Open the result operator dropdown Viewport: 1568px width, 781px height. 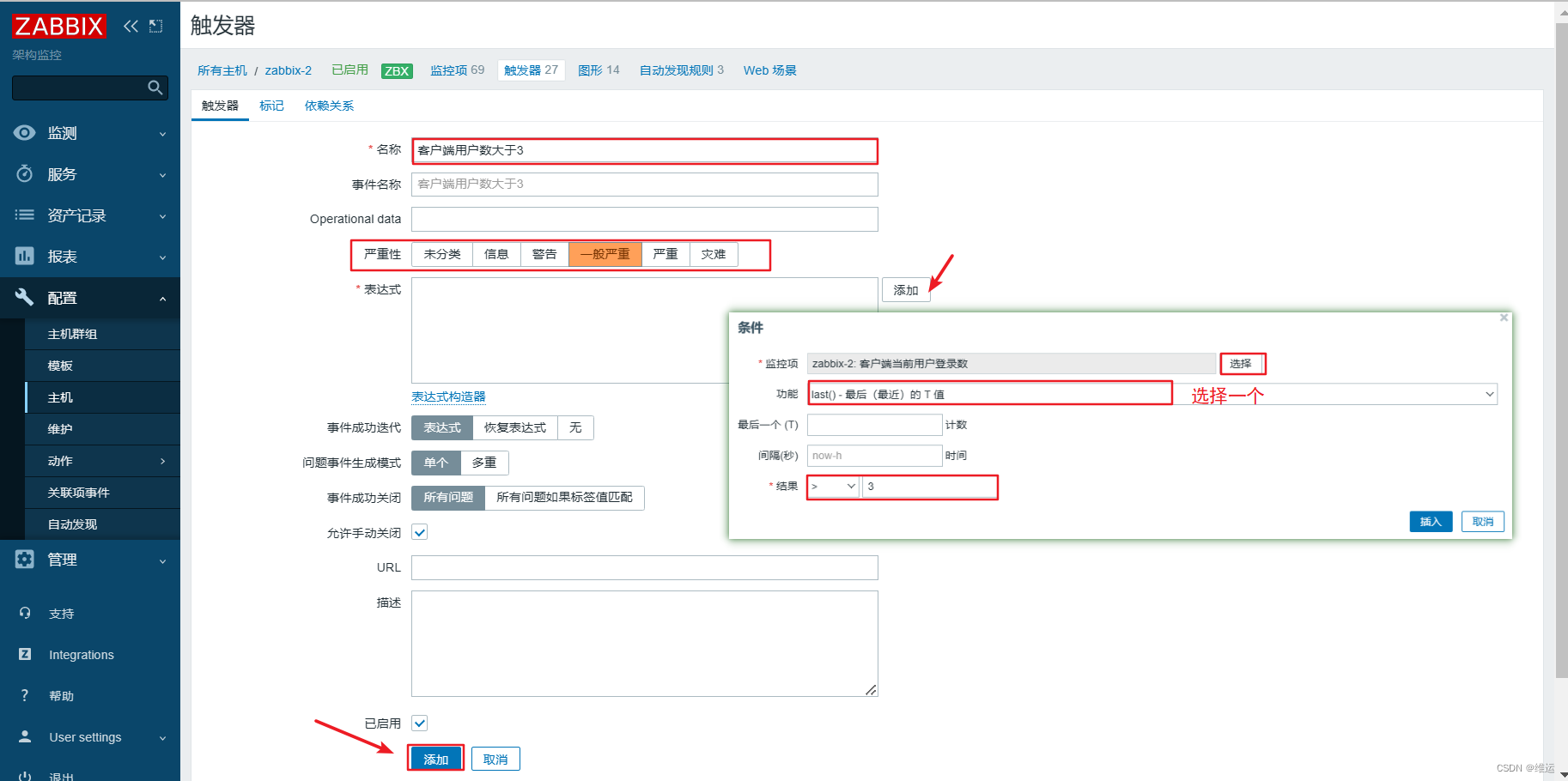tap(834, 487)
